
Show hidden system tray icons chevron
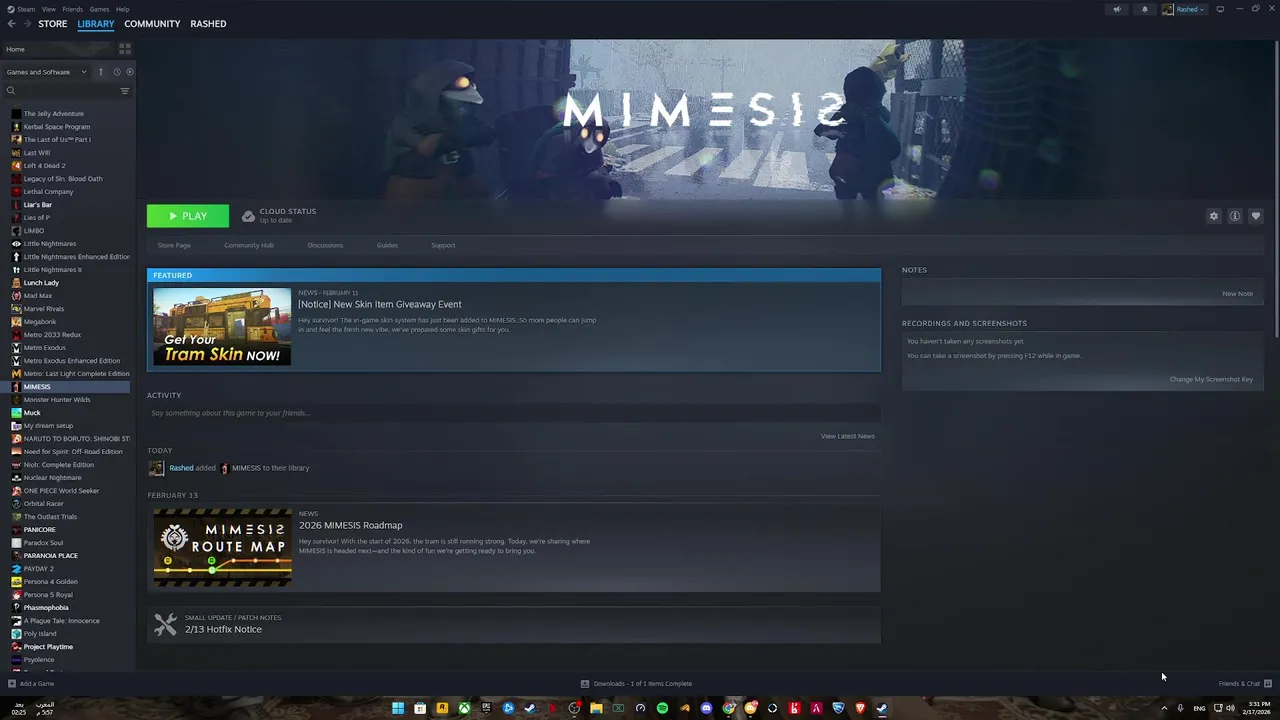click(x=1164, y=708)
